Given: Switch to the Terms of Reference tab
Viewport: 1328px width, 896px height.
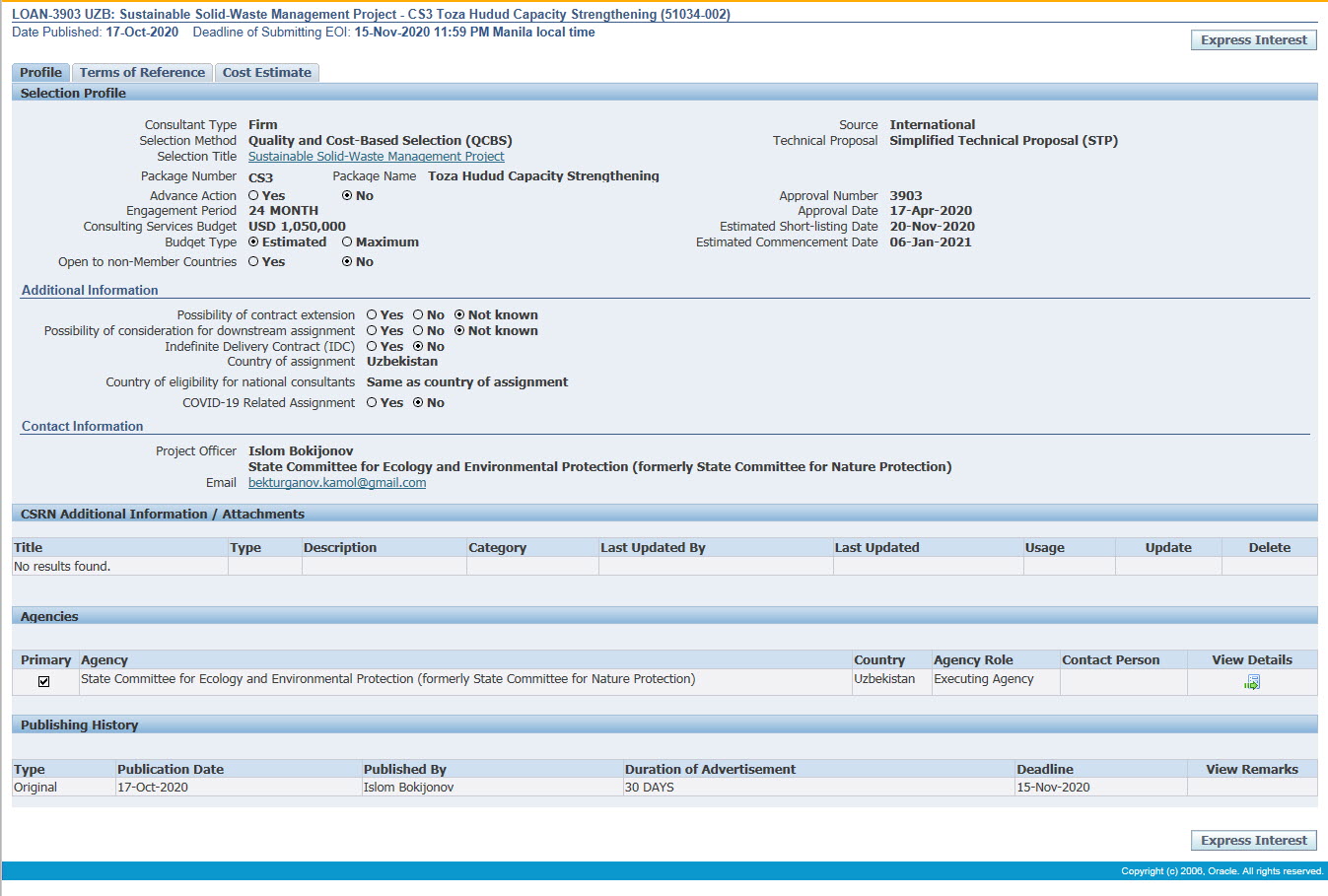Looking at the screenshot, I should [x=142, y=73].
